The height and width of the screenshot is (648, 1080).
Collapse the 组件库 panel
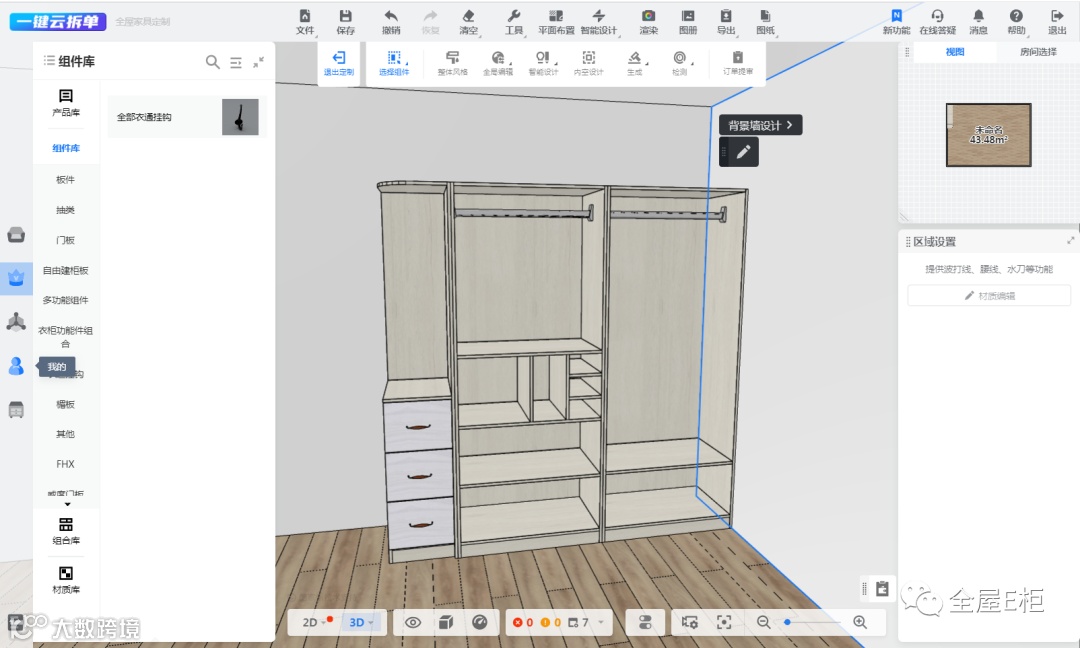coord(258,62)
